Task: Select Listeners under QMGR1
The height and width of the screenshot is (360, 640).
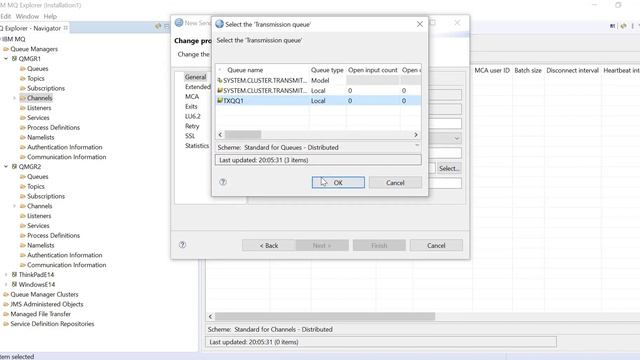Action: tap(39, 108)
